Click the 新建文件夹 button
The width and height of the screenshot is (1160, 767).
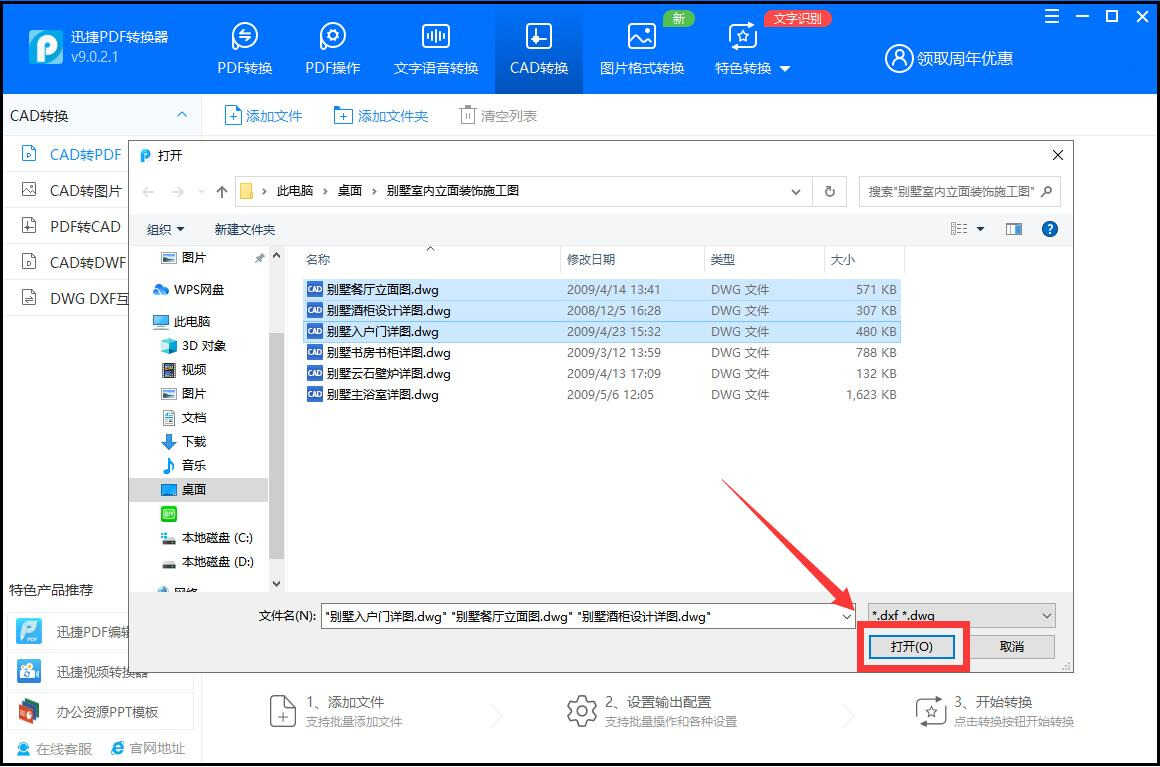(245, 229)
